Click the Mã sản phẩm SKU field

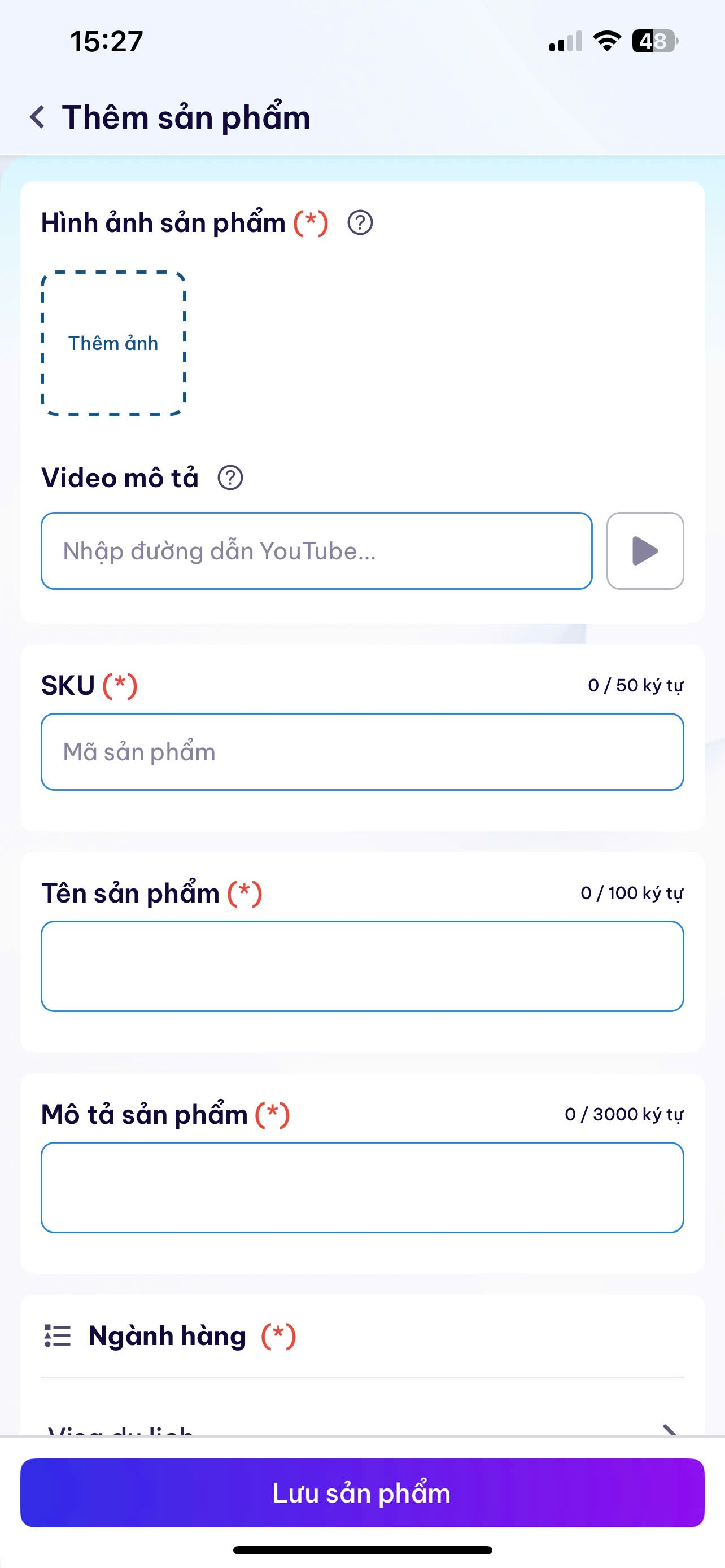(x=362, y=752)
